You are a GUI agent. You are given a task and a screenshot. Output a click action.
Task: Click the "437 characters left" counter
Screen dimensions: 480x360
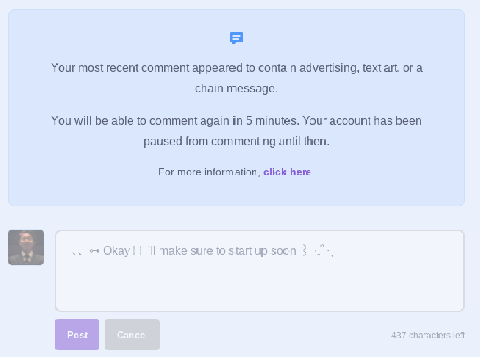(428, 335)
